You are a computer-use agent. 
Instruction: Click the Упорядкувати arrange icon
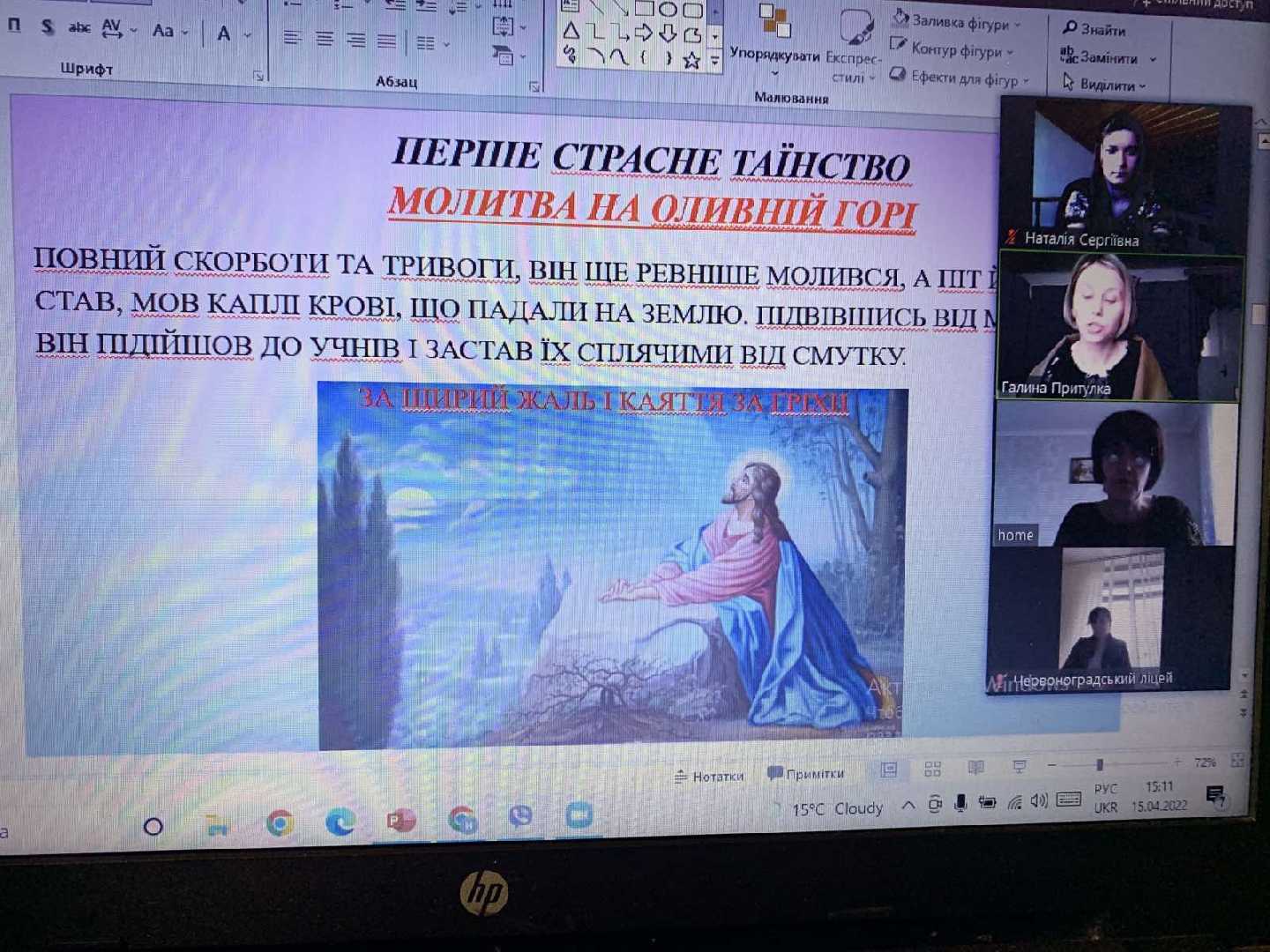pyautogui.click(x=774, y=35)
